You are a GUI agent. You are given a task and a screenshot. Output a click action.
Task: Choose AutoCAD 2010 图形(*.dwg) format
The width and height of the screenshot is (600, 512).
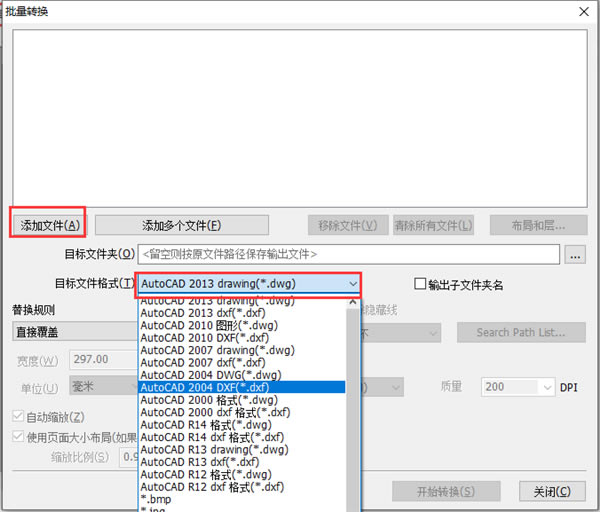coord(242,325)
